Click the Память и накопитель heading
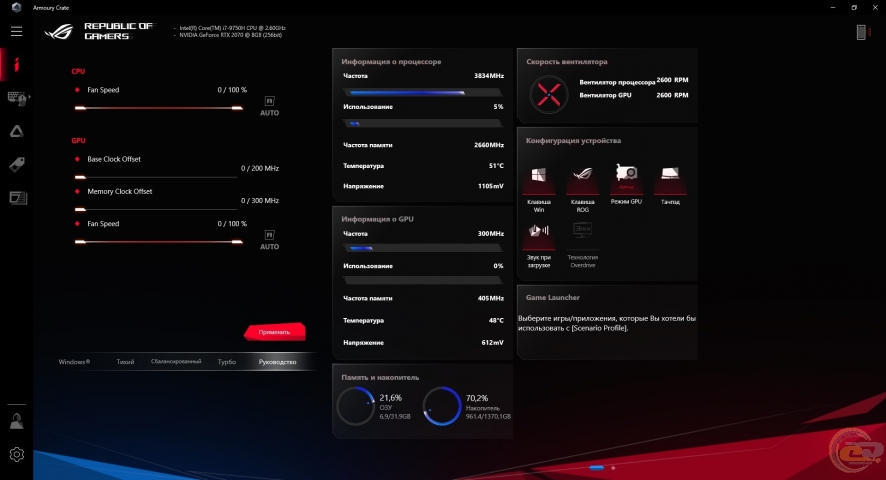The width and height of the screenshot is (886, 480). coord(380,377)
